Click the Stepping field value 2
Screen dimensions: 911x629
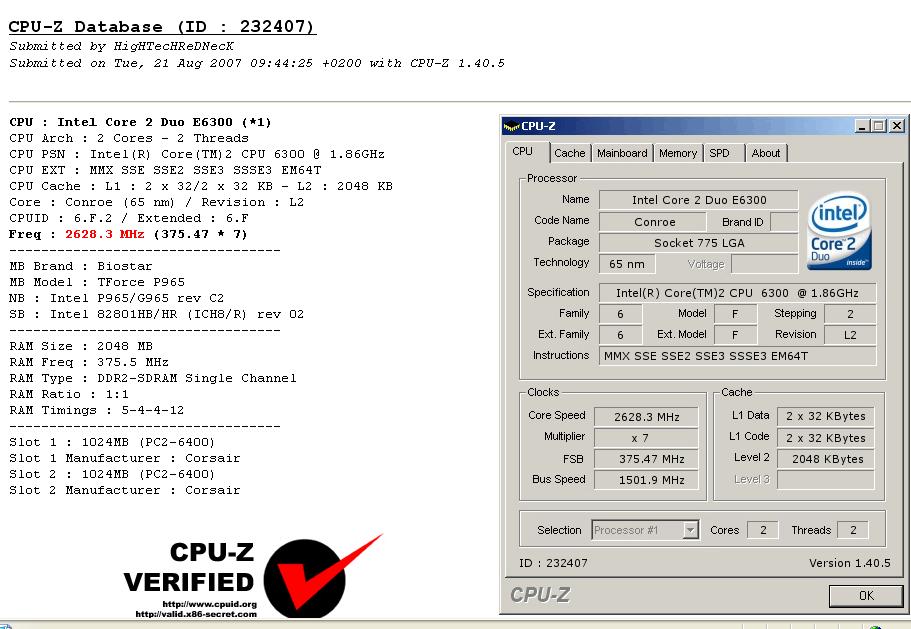coord(850,314)
